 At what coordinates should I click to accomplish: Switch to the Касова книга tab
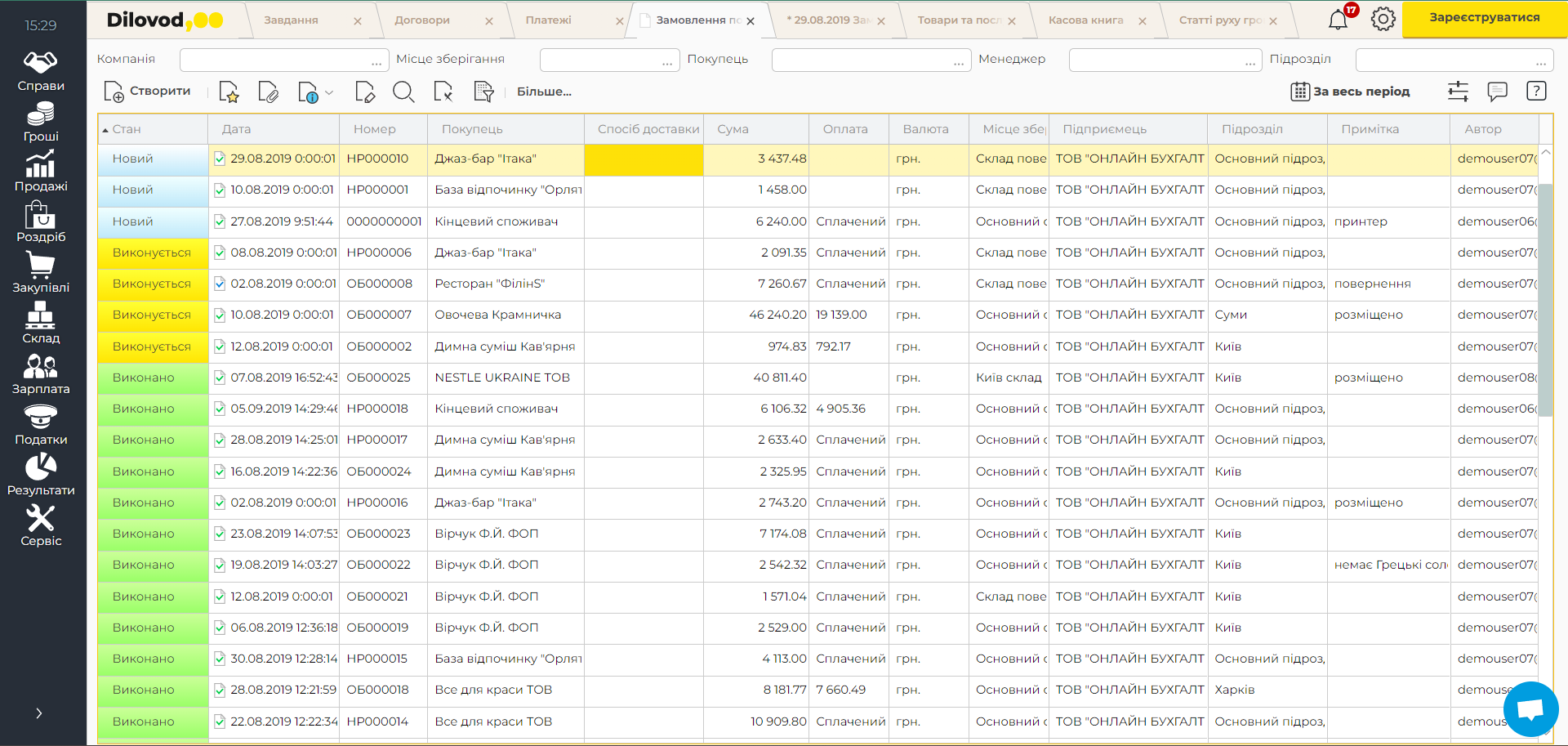1086,20
